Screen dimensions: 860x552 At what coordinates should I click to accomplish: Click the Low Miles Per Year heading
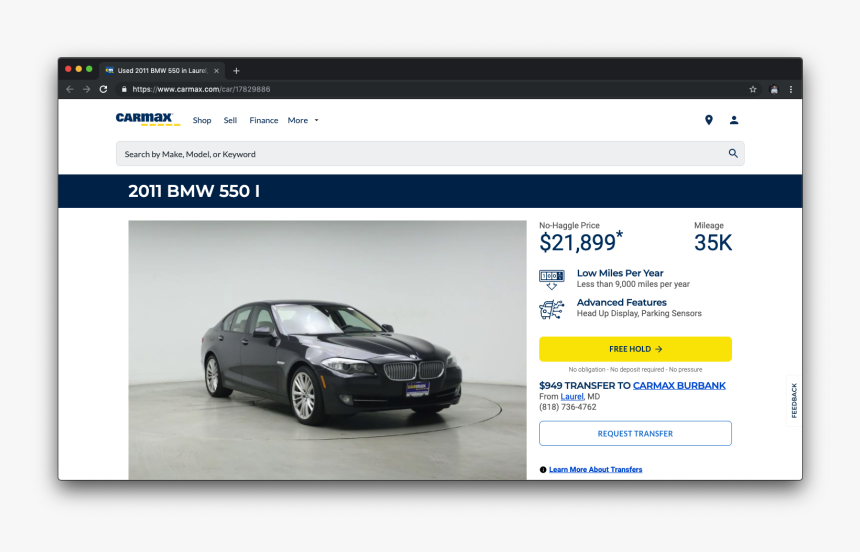tap(620, 273)
